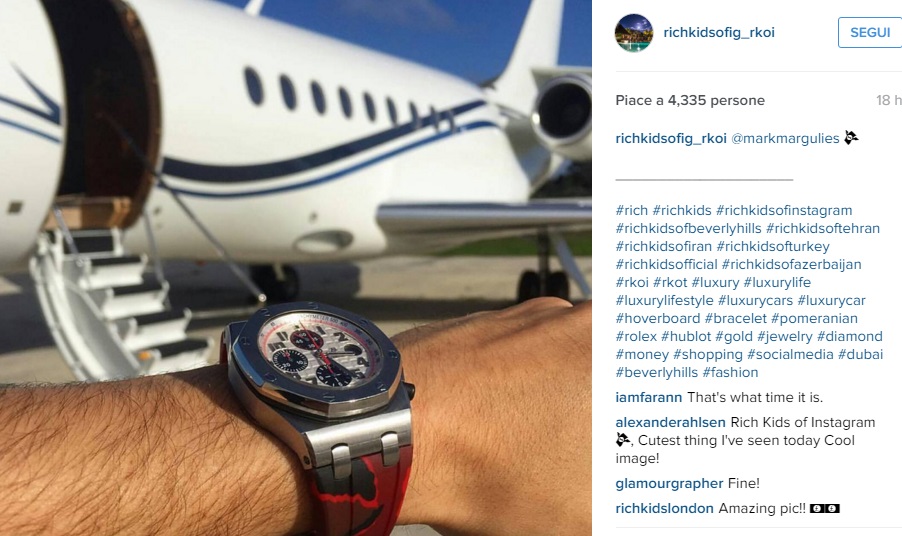Open the #richkidsoftehran hashtag
The height and width of the screenshot is (536, 902).
click(x=823, y=228)
